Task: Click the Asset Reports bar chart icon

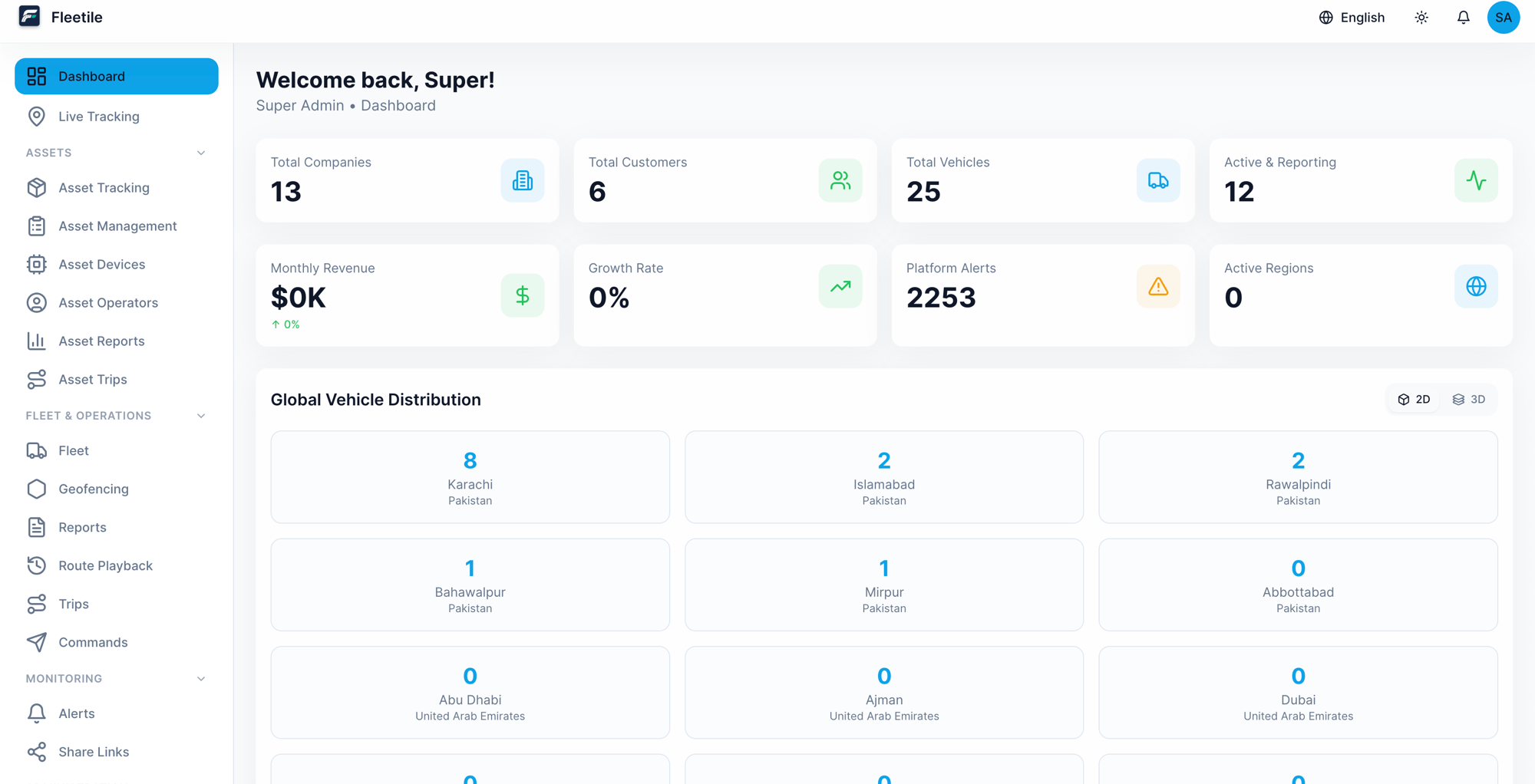Action: point(37,341)
